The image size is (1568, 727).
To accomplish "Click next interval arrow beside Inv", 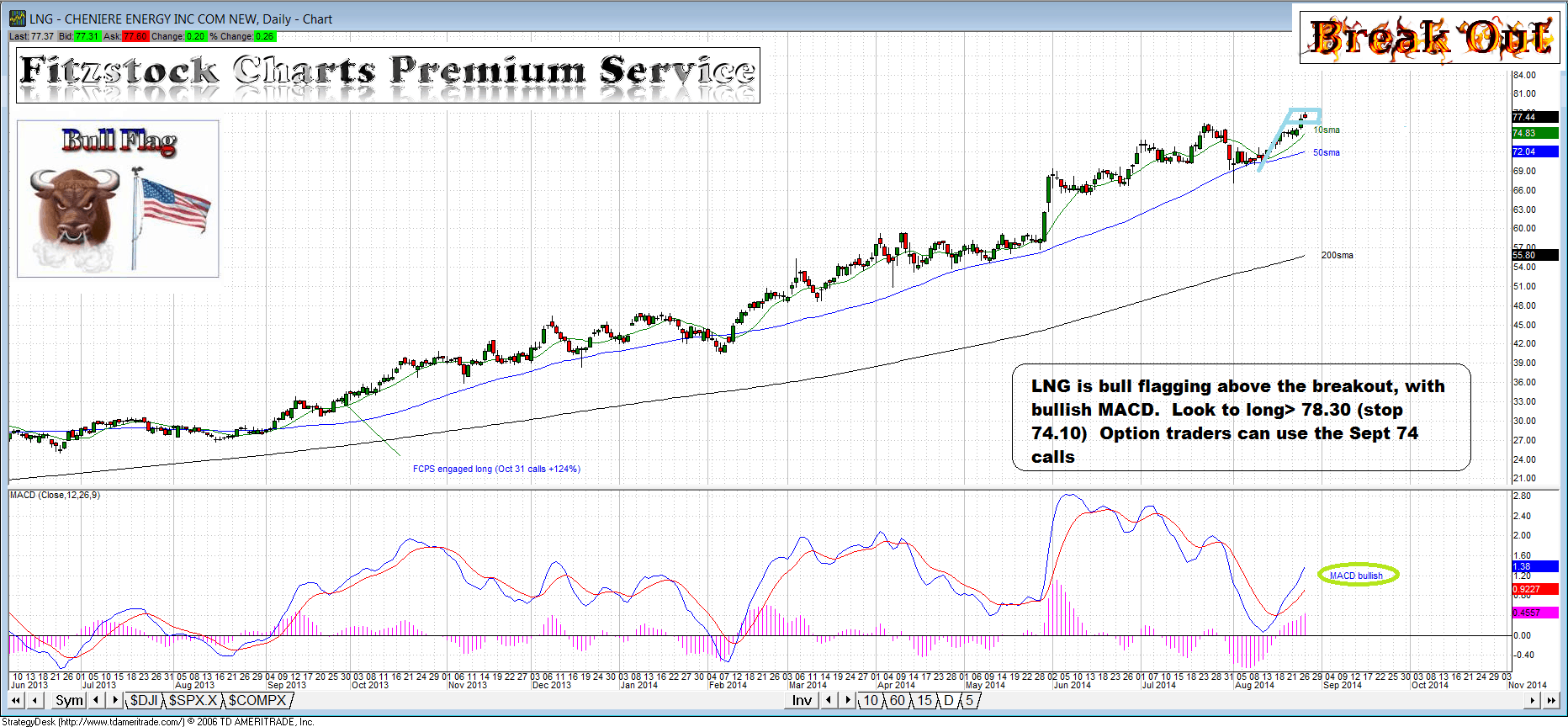I will [x=848, y=700].
